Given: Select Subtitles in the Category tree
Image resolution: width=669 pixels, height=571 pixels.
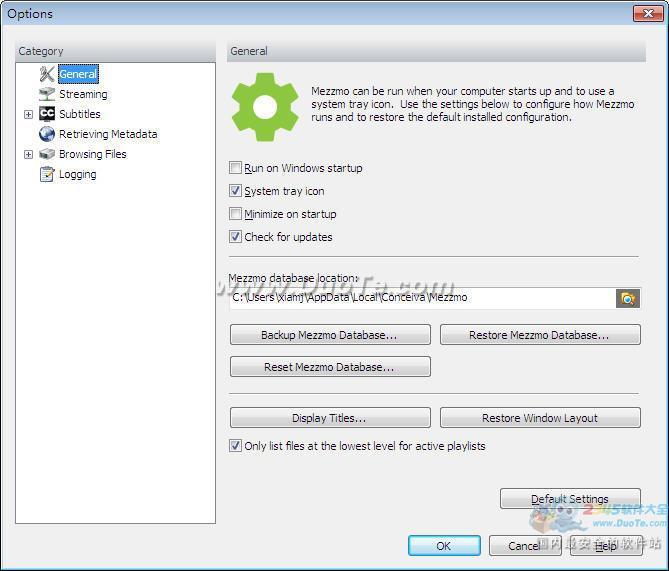Looking at the screenshot, I should point(80,114).
